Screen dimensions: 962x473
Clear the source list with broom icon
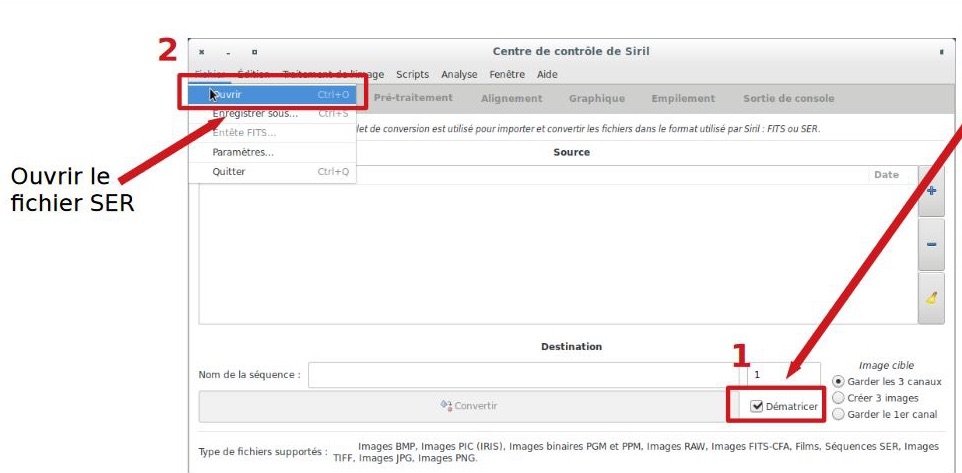[x=931, y=298]
